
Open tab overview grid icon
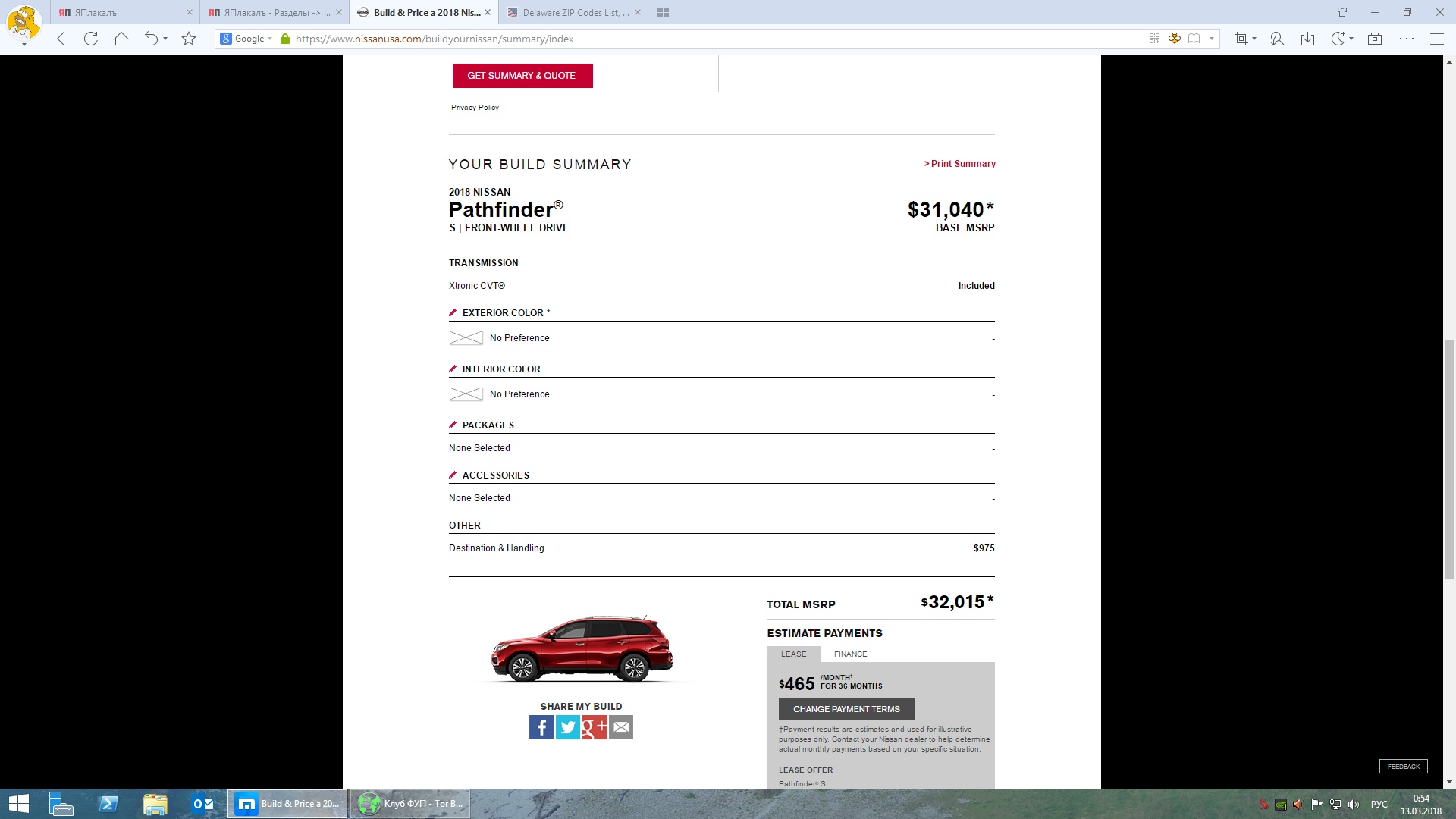(x=663, y=12)
